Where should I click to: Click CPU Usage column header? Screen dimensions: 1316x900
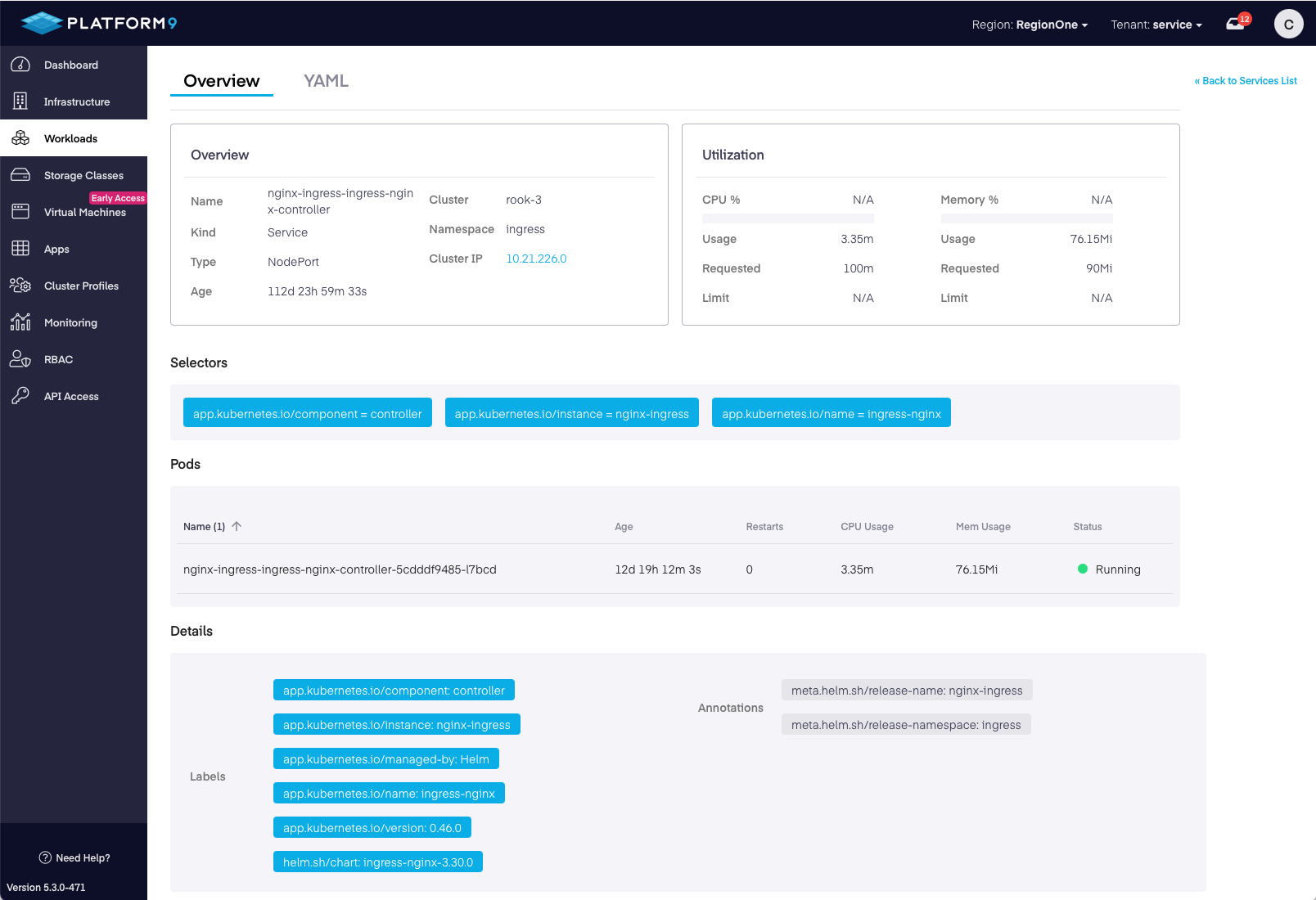click(867, 527)
